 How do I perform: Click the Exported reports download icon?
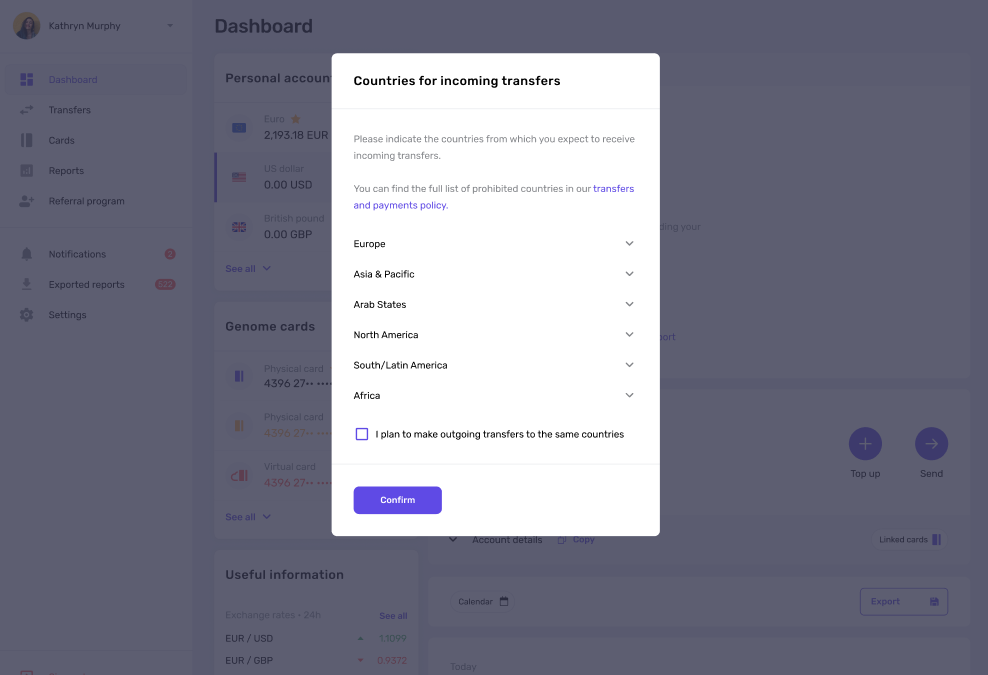(x=26, y=284)
